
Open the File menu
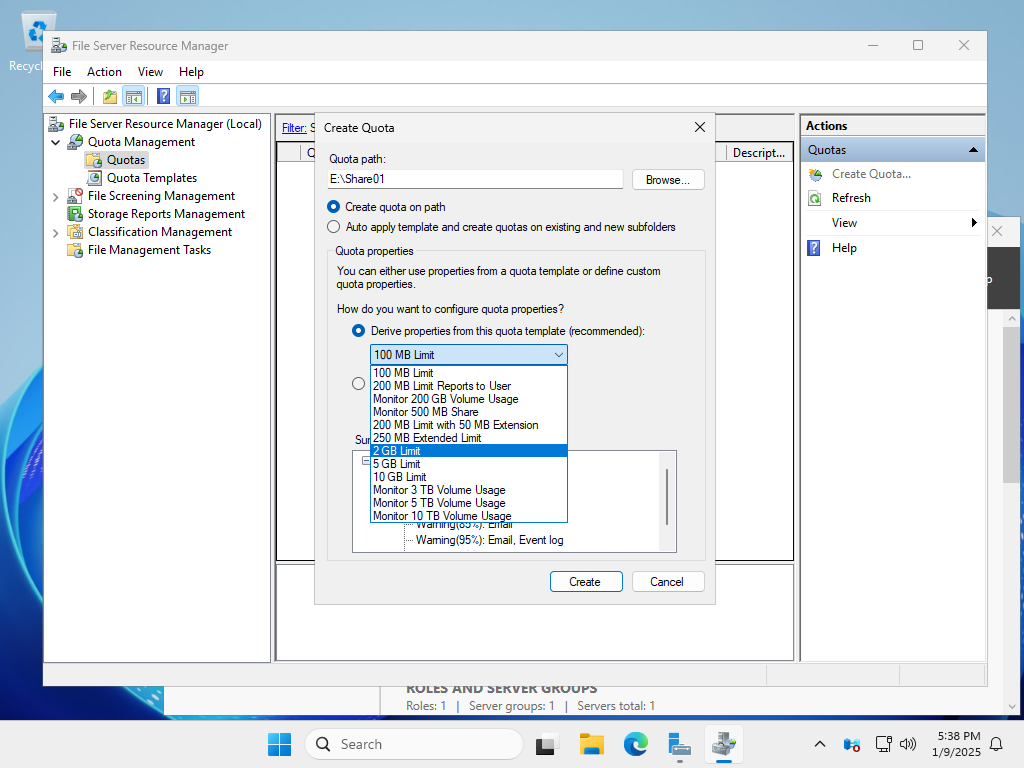62,72
